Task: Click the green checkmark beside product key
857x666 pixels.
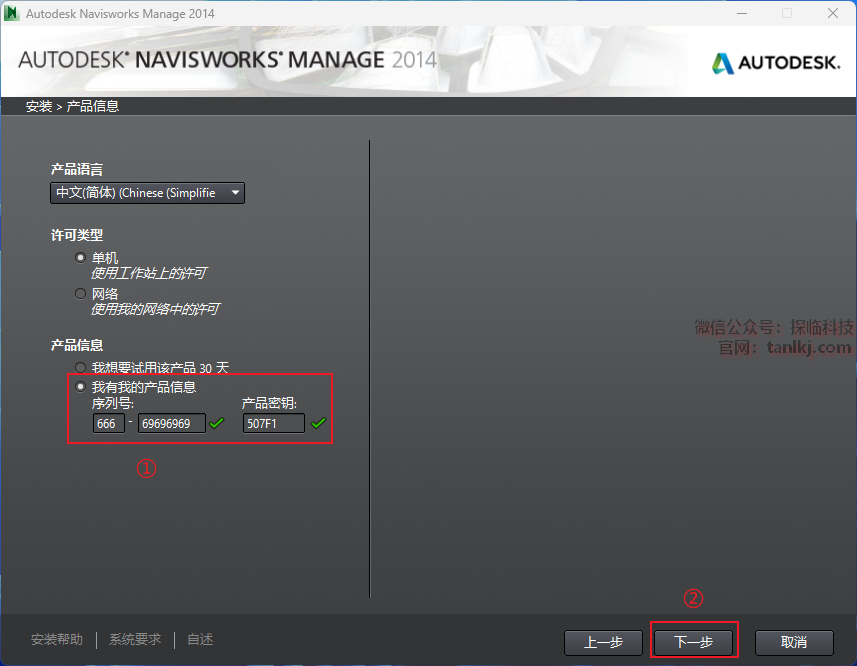Action: tap(319, 422)
